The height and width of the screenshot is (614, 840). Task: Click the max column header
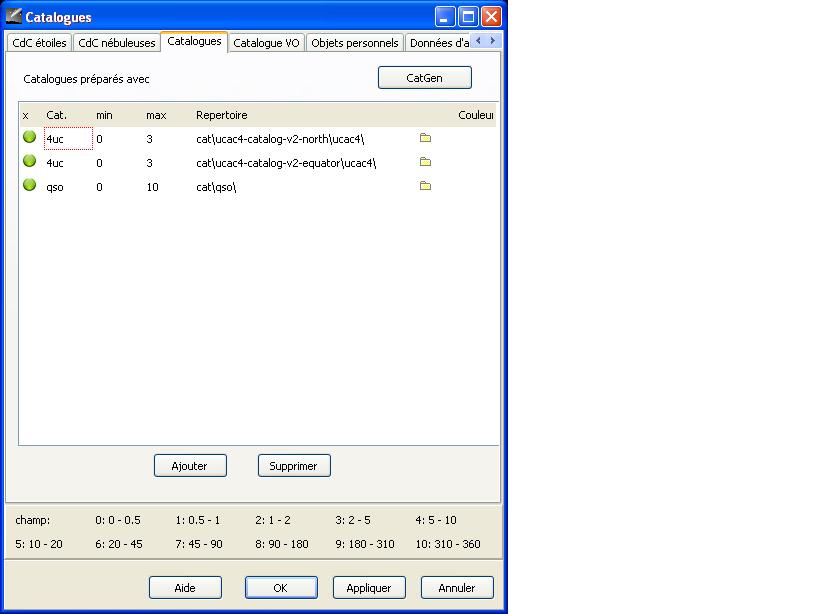[156, 115]
